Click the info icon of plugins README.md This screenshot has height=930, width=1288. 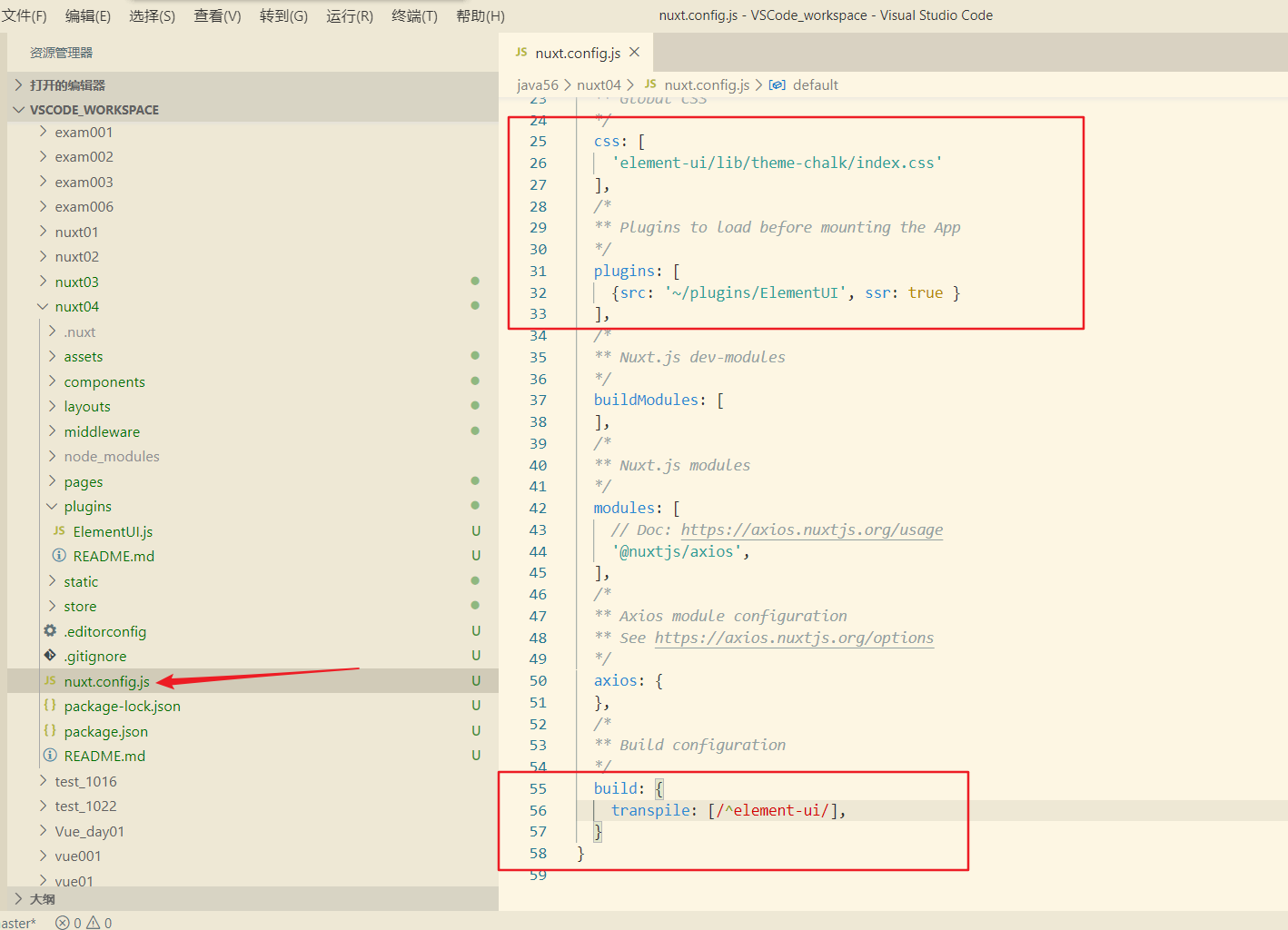[59, 555]
